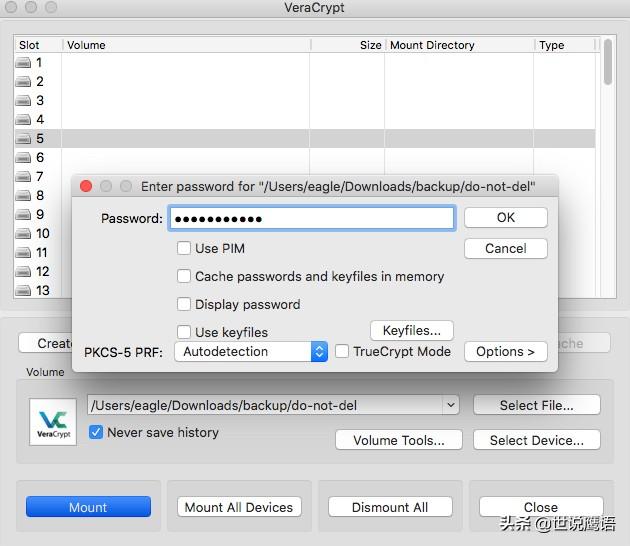Enable TrueCrypt Mode checkbox
The width and height of the screenshot is (630, 546).
[x=342, y=351]
